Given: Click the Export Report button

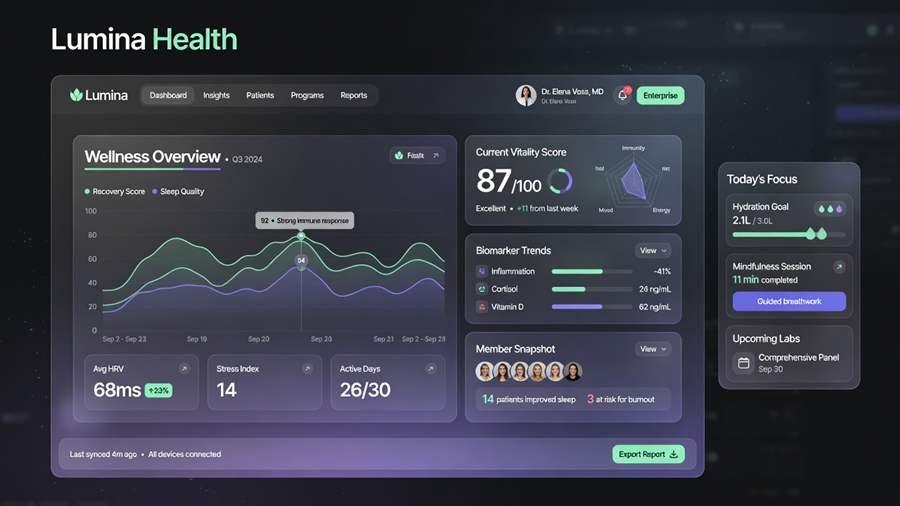Looking at the screenshot, I should coord(648,454).
